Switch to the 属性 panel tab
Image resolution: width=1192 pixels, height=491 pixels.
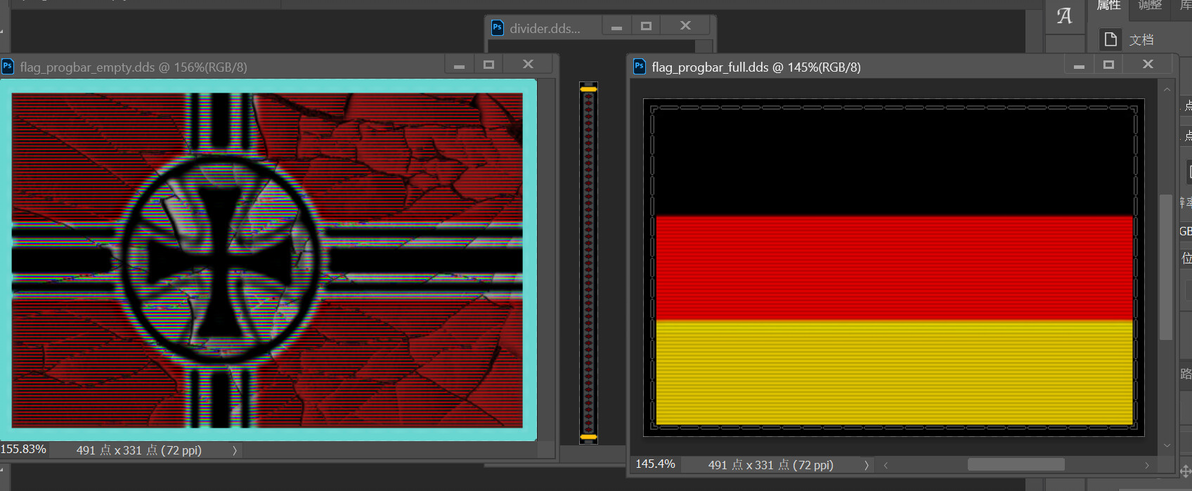[x=1108, y=6]
